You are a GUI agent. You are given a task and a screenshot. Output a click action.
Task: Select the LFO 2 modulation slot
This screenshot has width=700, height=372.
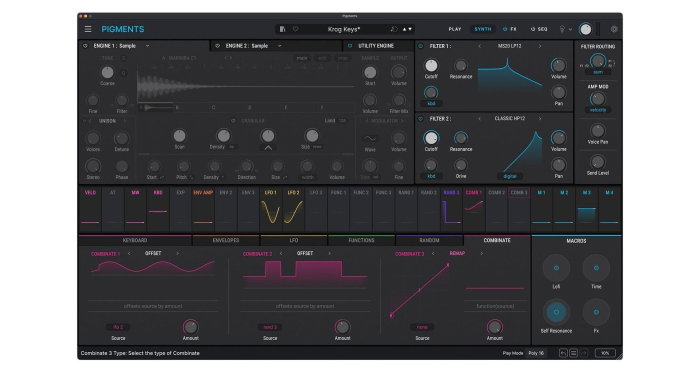[293, 208]
